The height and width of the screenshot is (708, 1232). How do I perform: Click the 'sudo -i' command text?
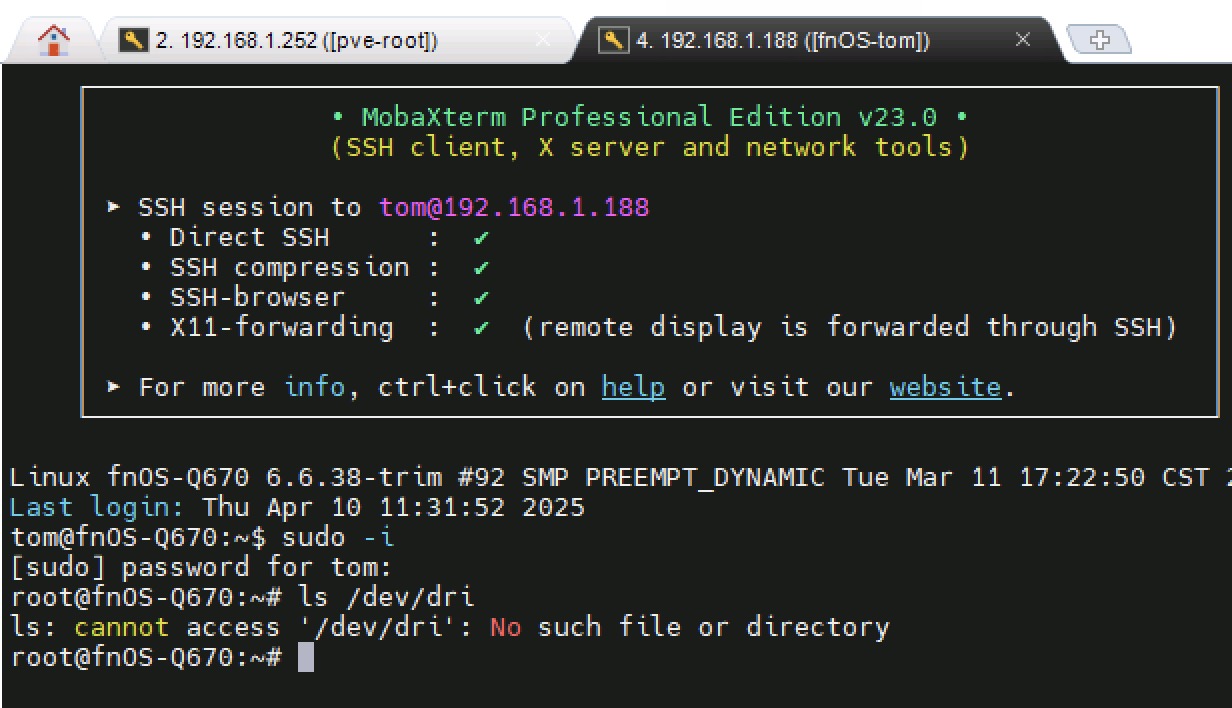click(x=339, y=537)
